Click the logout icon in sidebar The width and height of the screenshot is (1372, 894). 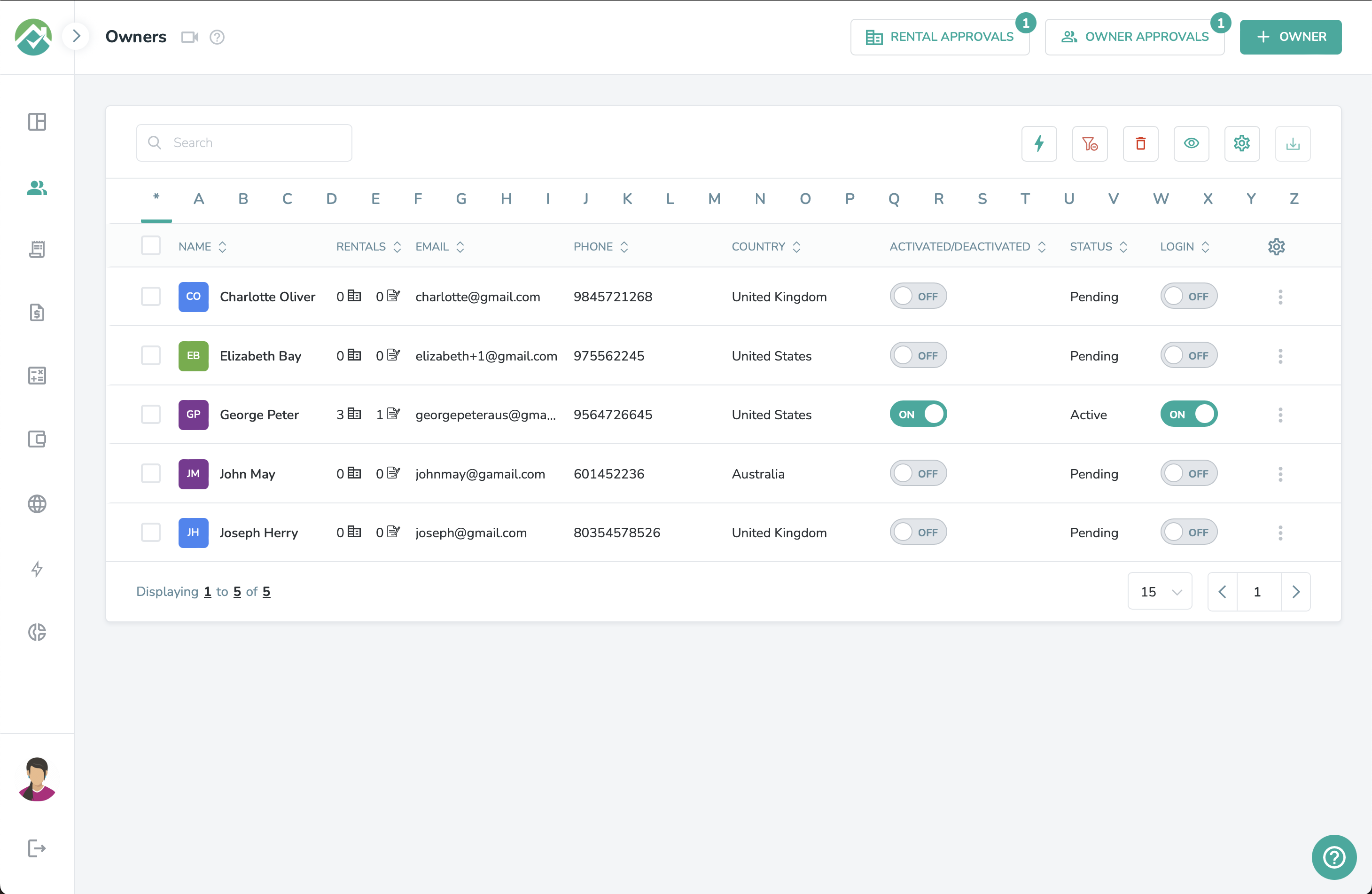[37, 848]
